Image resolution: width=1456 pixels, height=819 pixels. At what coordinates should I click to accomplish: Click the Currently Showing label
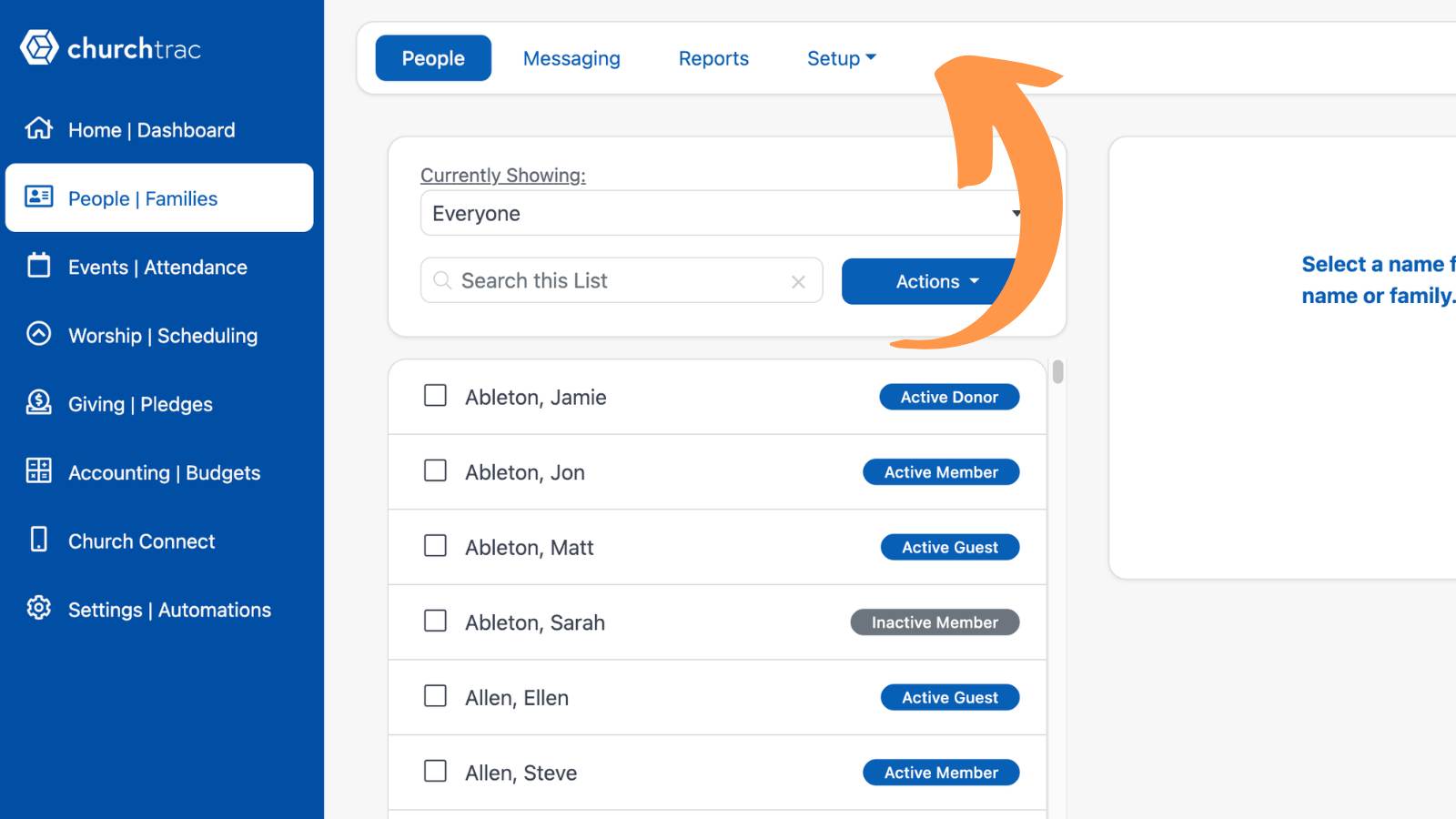pos(503,175)
